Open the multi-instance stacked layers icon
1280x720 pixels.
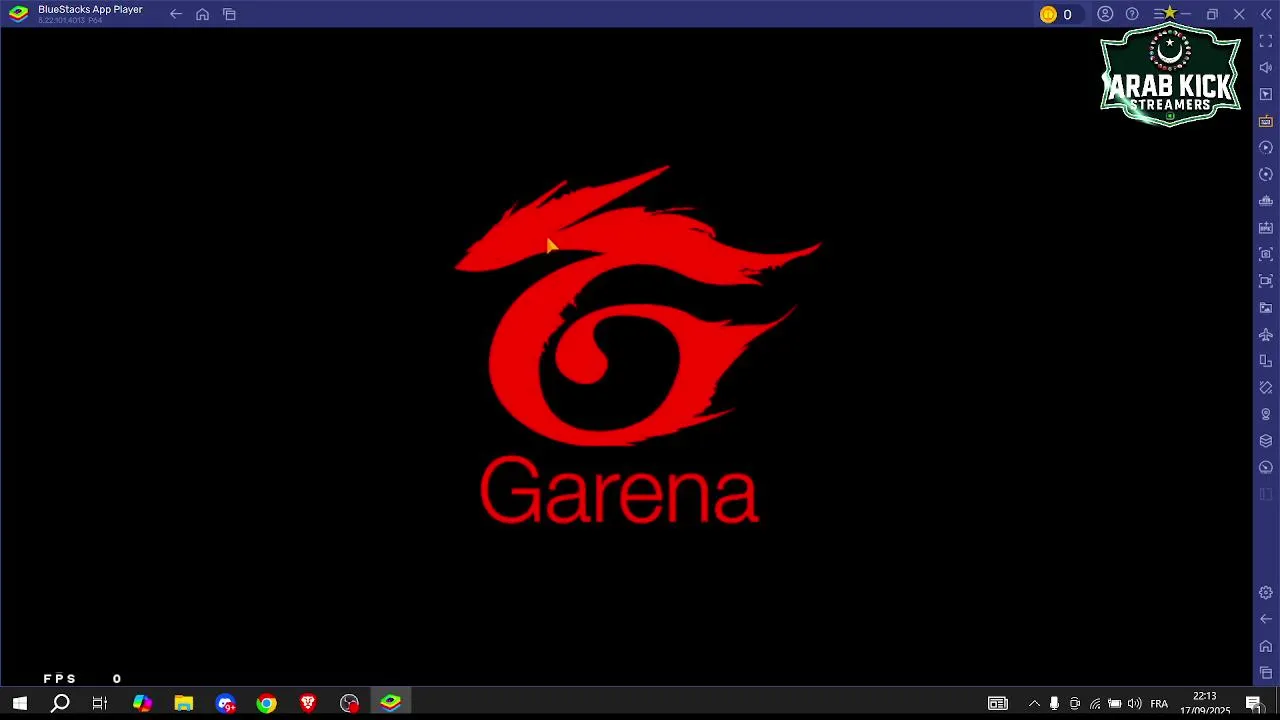point(1266,441)
